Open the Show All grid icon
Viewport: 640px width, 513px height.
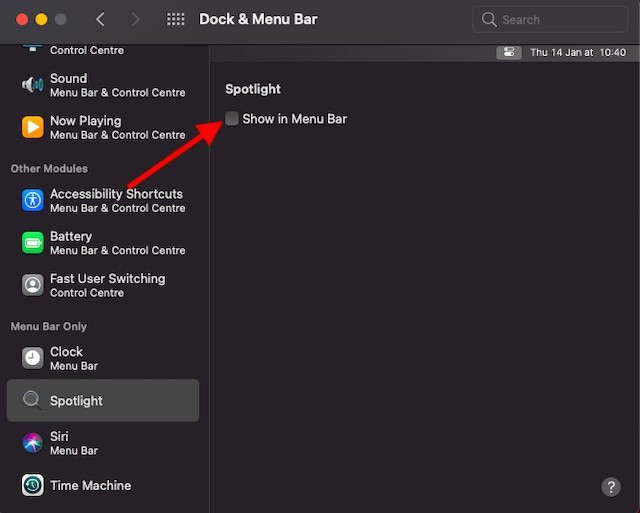(176, 19)
